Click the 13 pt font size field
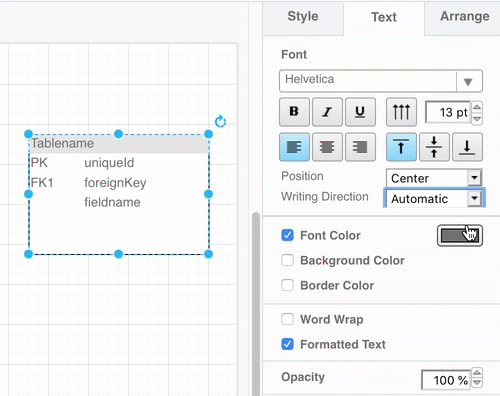The width and height of the screenshot is (500, 396). click(448, 112)
